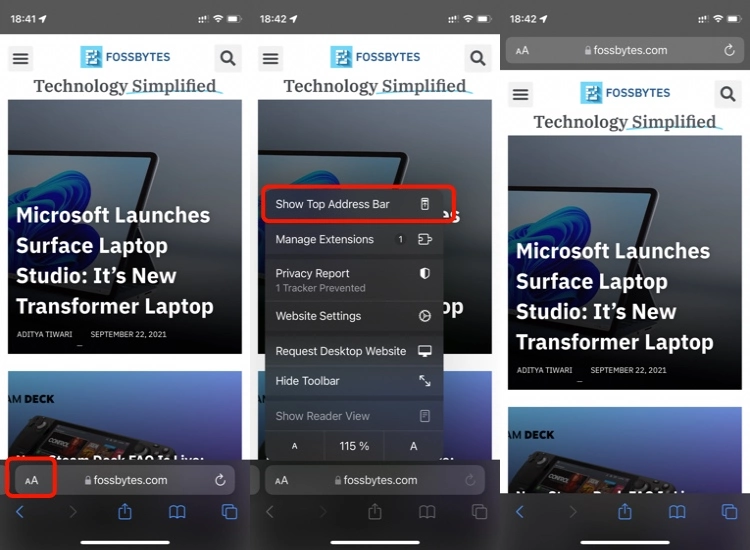Image resolution: width=750 pixels, height=550 pixels.
Task: Open the Steam Deck article thumbnail on the left phone
Action: 125,415
